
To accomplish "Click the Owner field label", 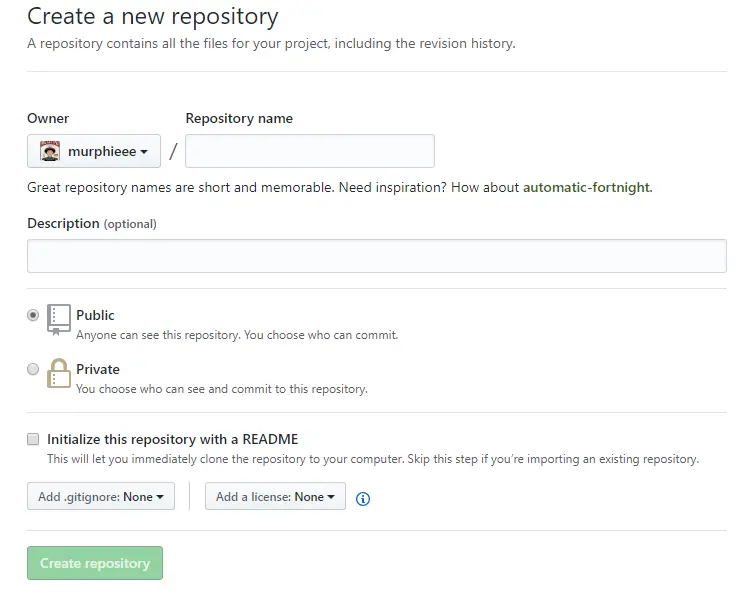I will pyautogui.click(x=48, y=118).
